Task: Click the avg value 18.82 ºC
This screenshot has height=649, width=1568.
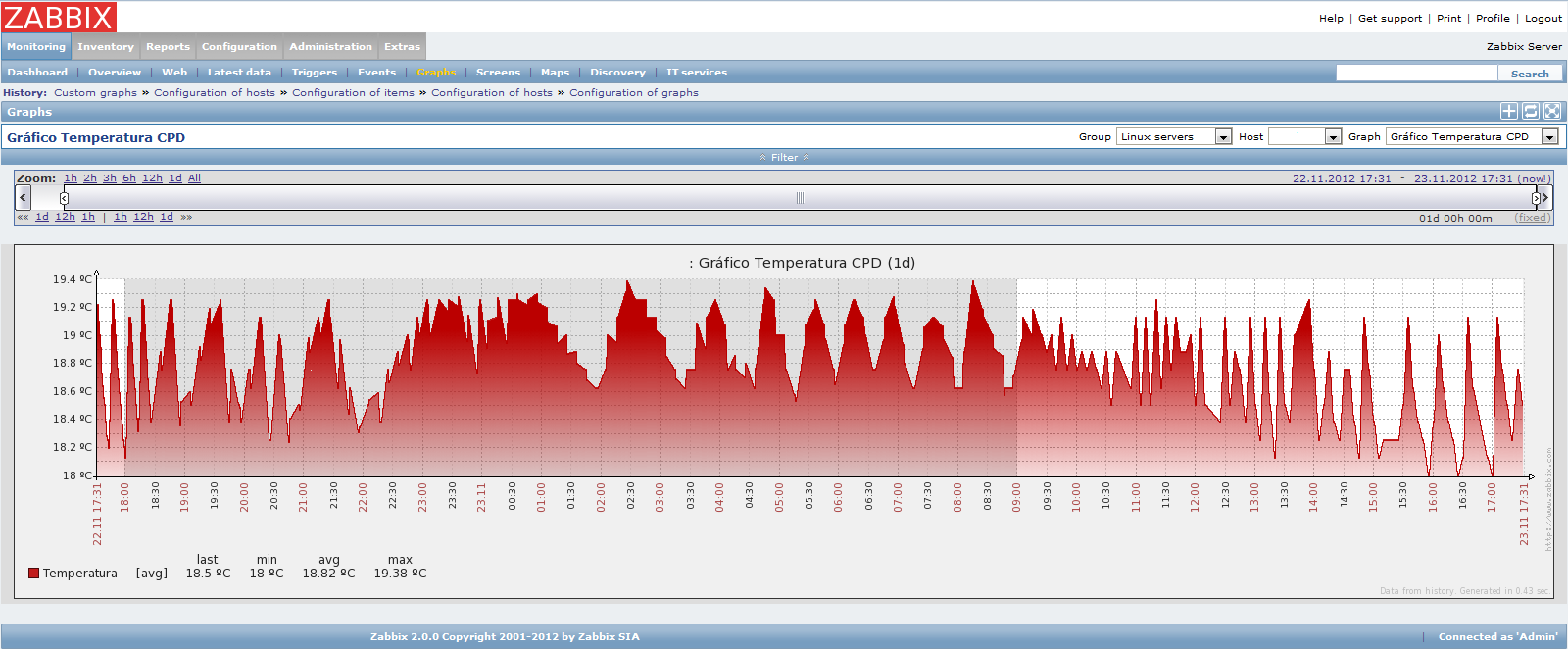Action: [x=328, y=574]
